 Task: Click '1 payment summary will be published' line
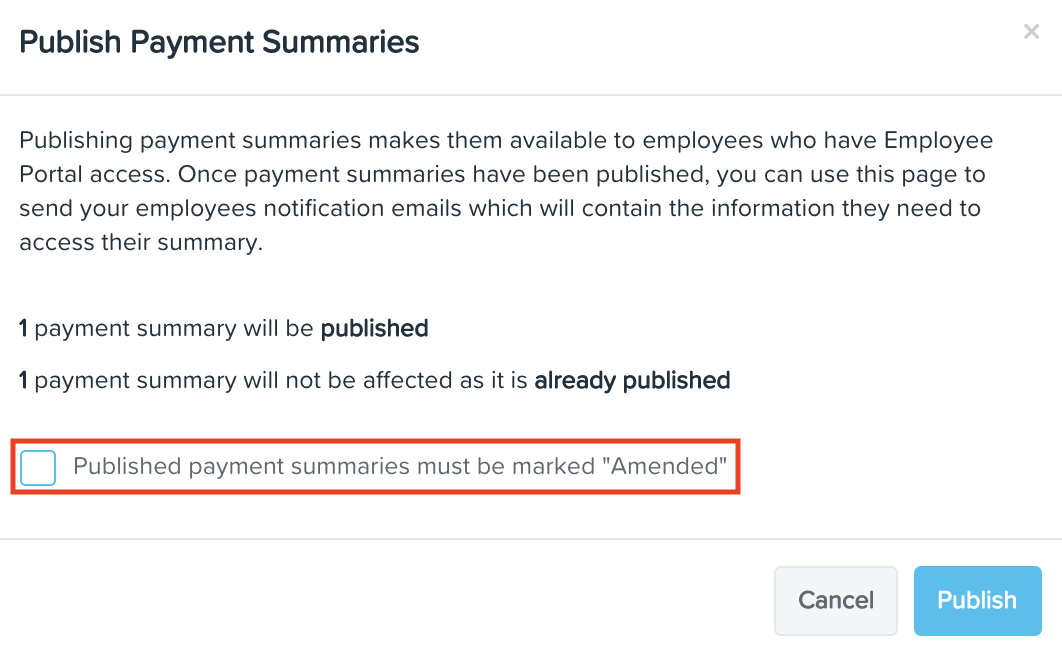222,328
